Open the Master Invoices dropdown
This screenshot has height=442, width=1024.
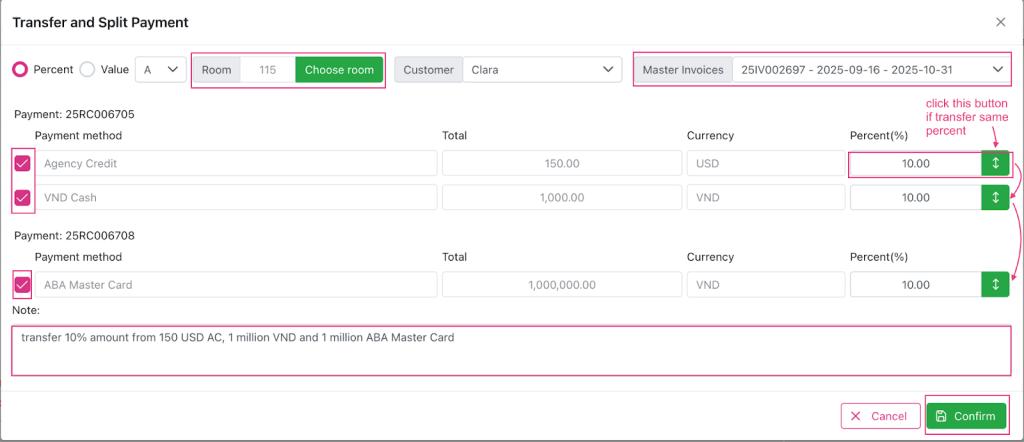tap(870, 70)
